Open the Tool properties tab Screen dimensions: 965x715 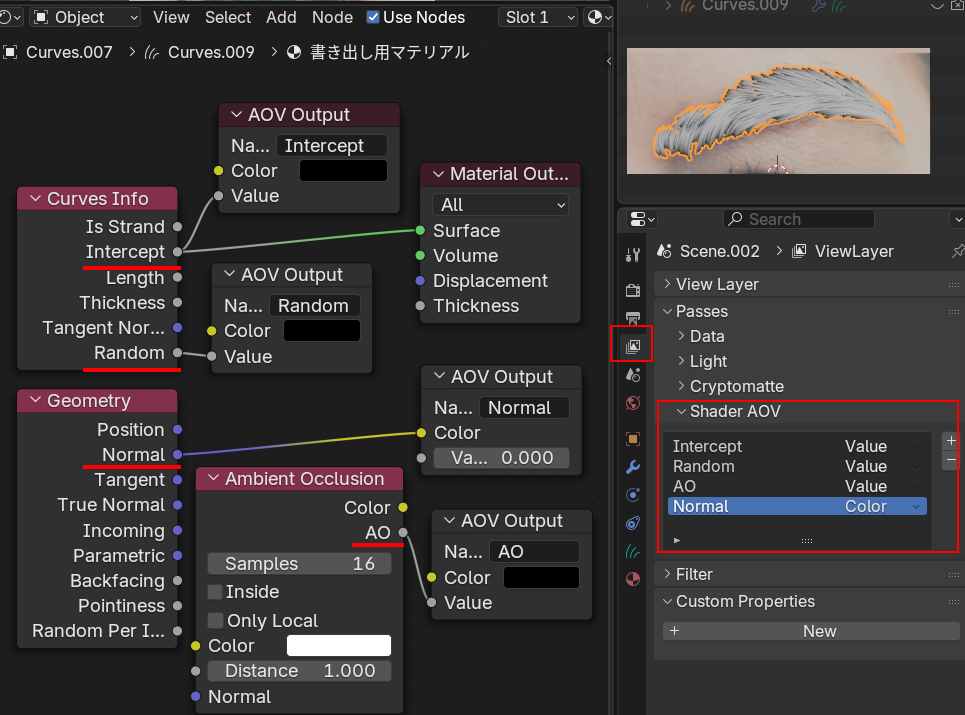[632, 255]
